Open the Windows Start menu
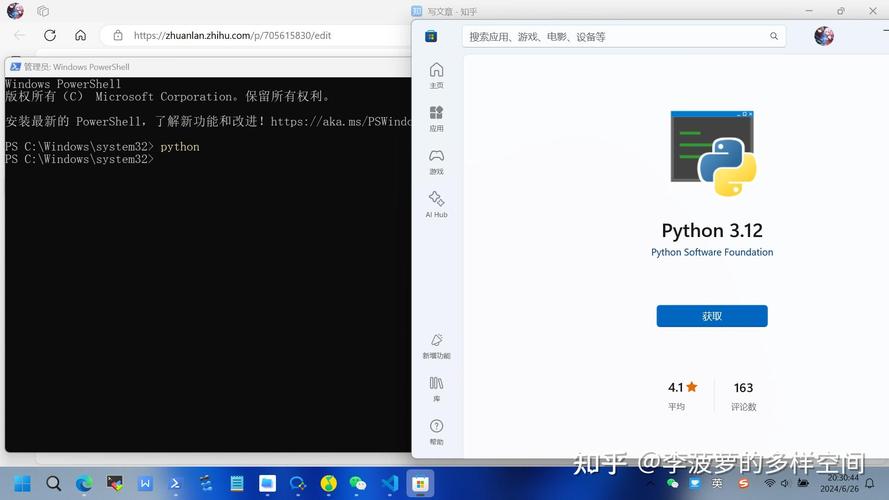 (x=23, y=484)
